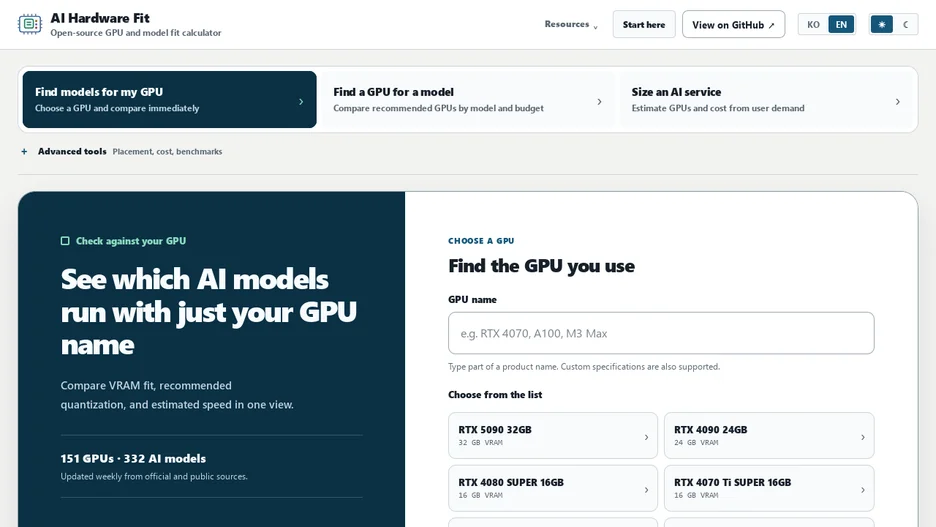Image resolution: width=936 pixels, height=527 pixels.
Task: Click the Start here button
Action: (644, 24)
